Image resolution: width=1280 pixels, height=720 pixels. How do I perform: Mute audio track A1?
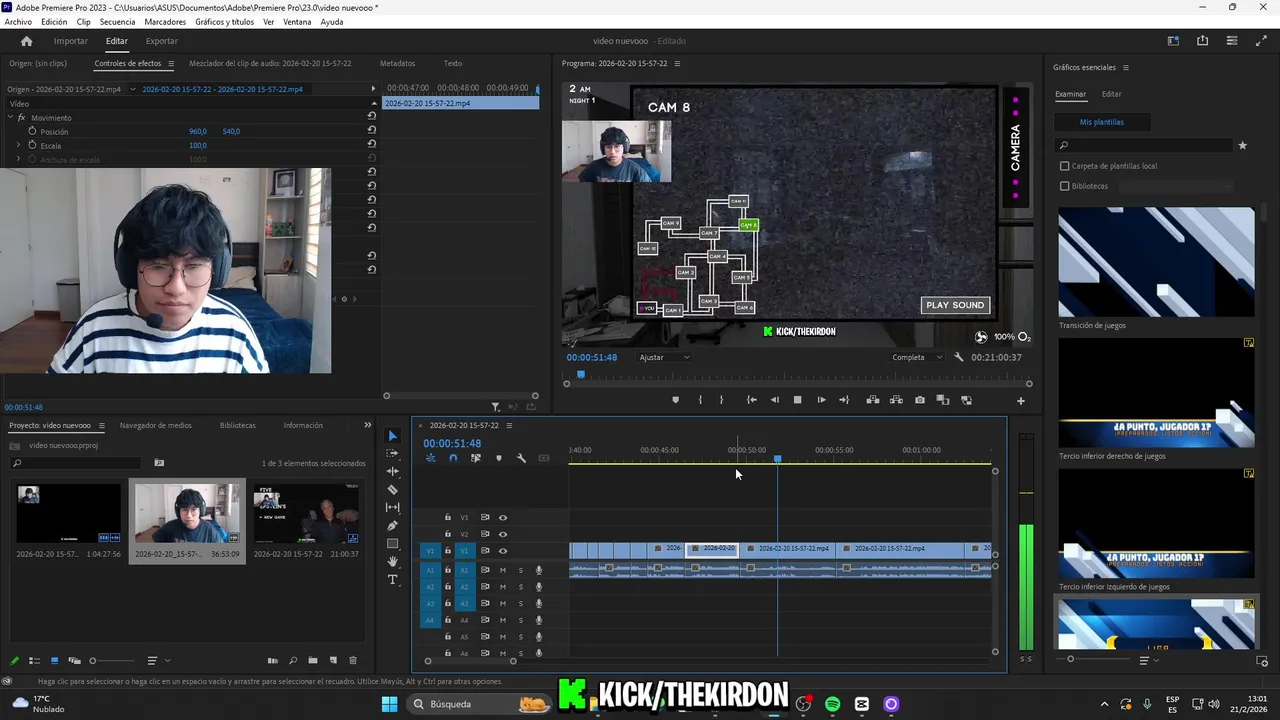[503, 570]
